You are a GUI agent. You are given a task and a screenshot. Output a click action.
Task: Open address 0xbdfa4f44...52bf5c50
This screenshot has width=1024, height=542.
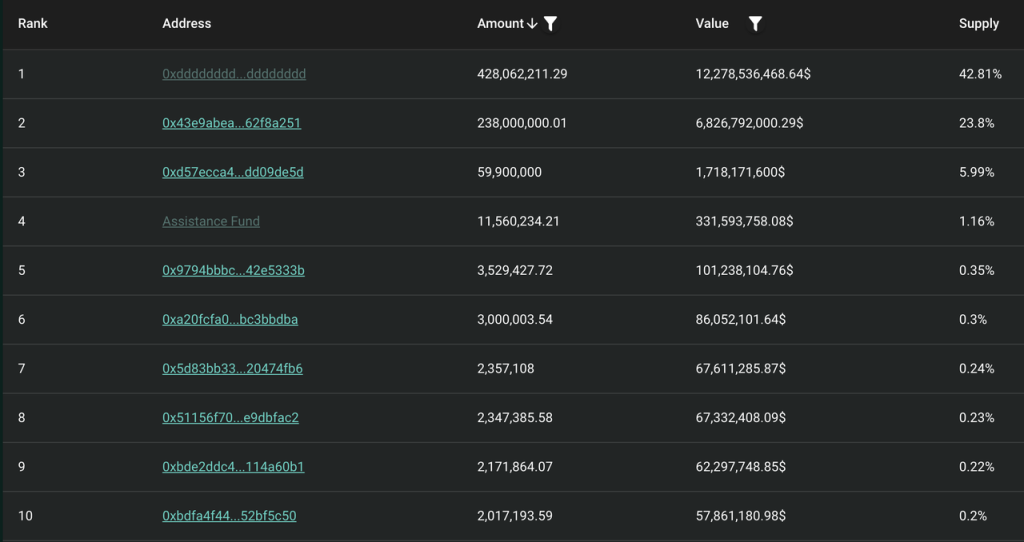[x=229, y=516]
